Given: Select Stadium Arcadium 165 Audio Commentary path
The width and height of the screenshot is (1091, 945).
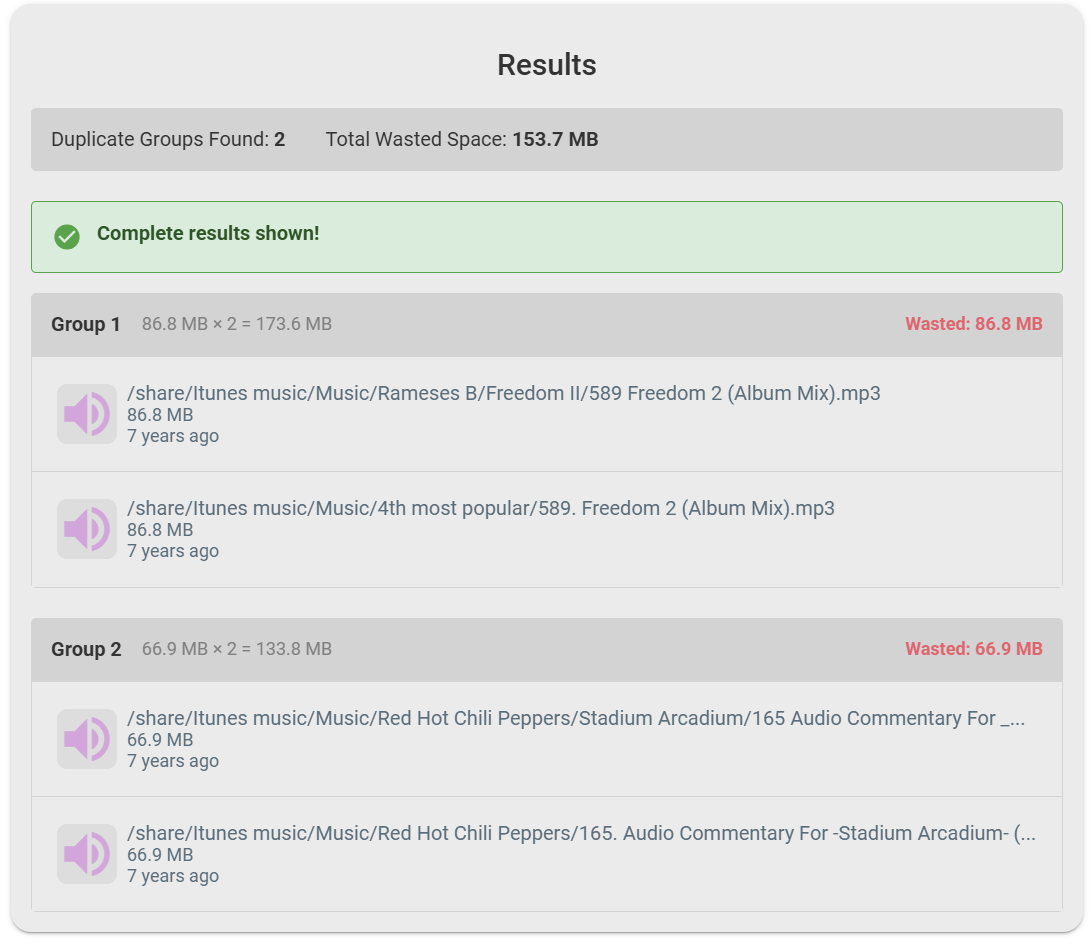Looking at the screenshot, I should point(576,718).
